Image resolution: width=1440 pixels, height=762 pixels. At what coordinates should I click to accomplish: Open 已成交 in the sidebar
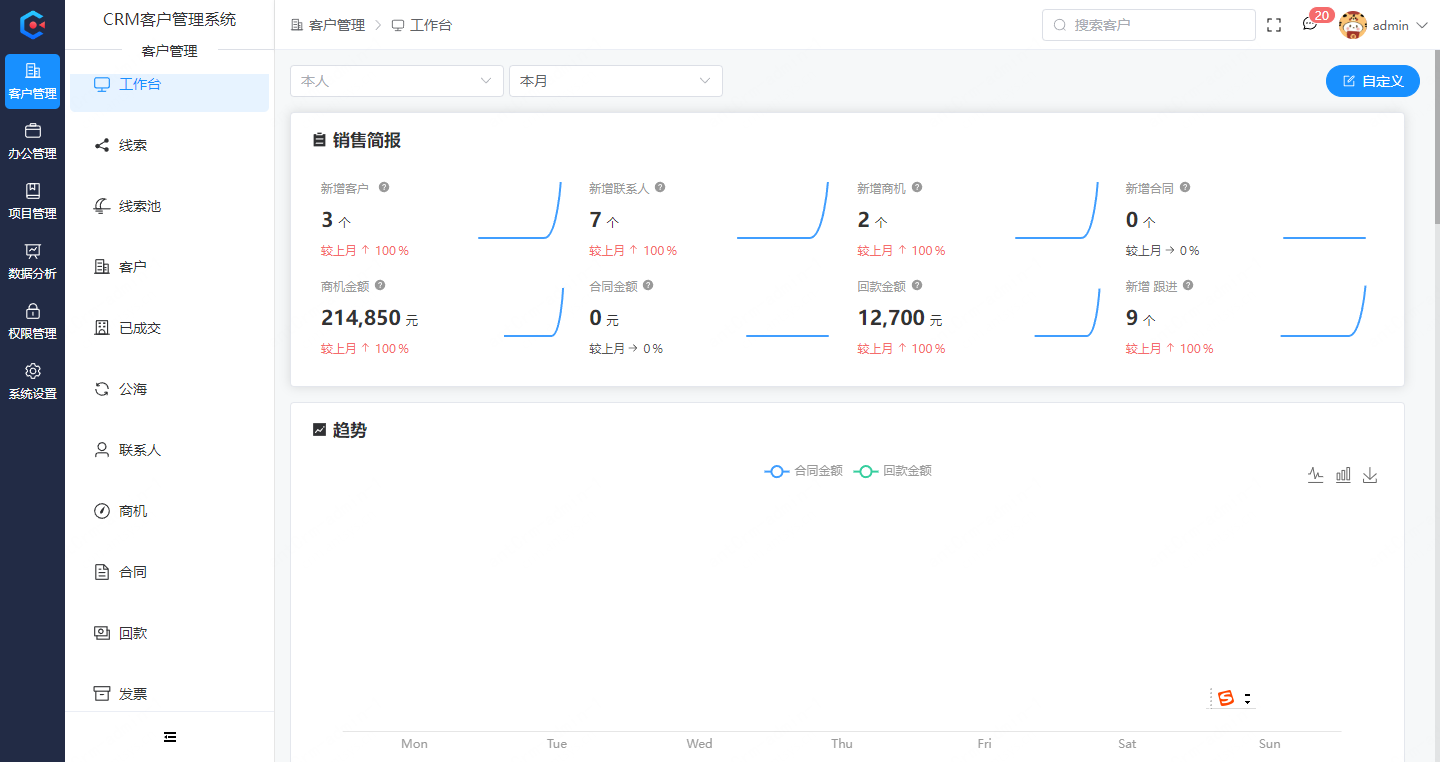tap(169, 328)
